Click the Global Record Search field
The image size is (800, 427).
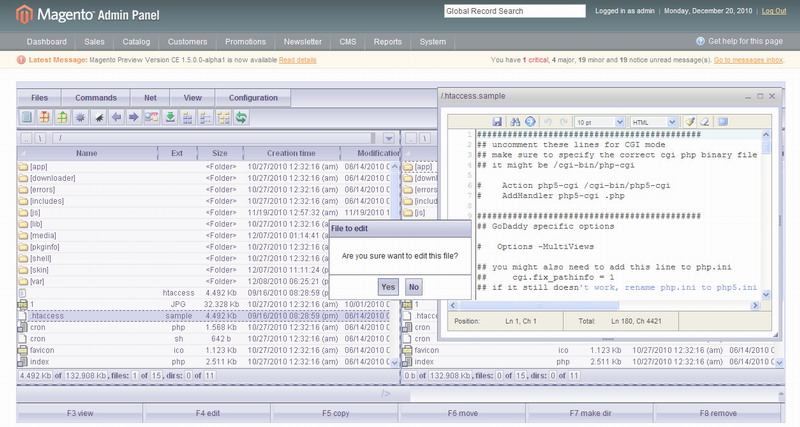click(x=515, y=11)
